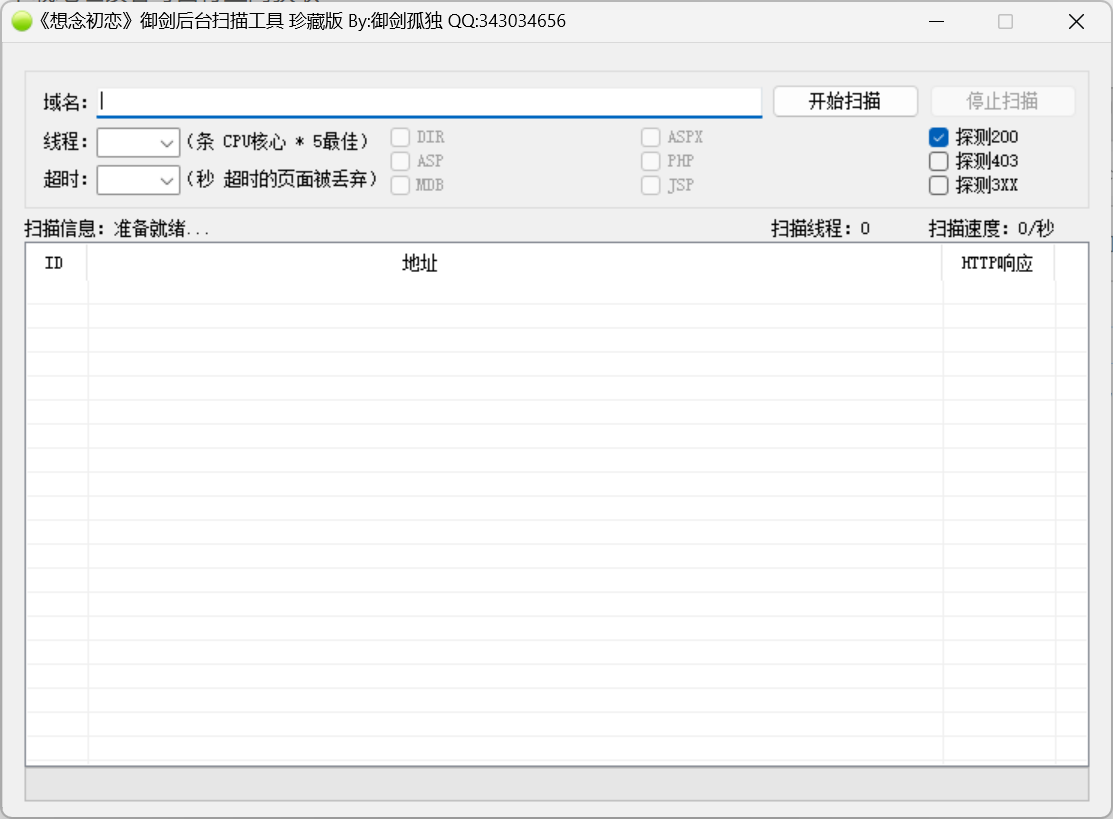Check the ASP scan type option
The height and width of the screenshot is (819, 1113).
coord(400,161)
